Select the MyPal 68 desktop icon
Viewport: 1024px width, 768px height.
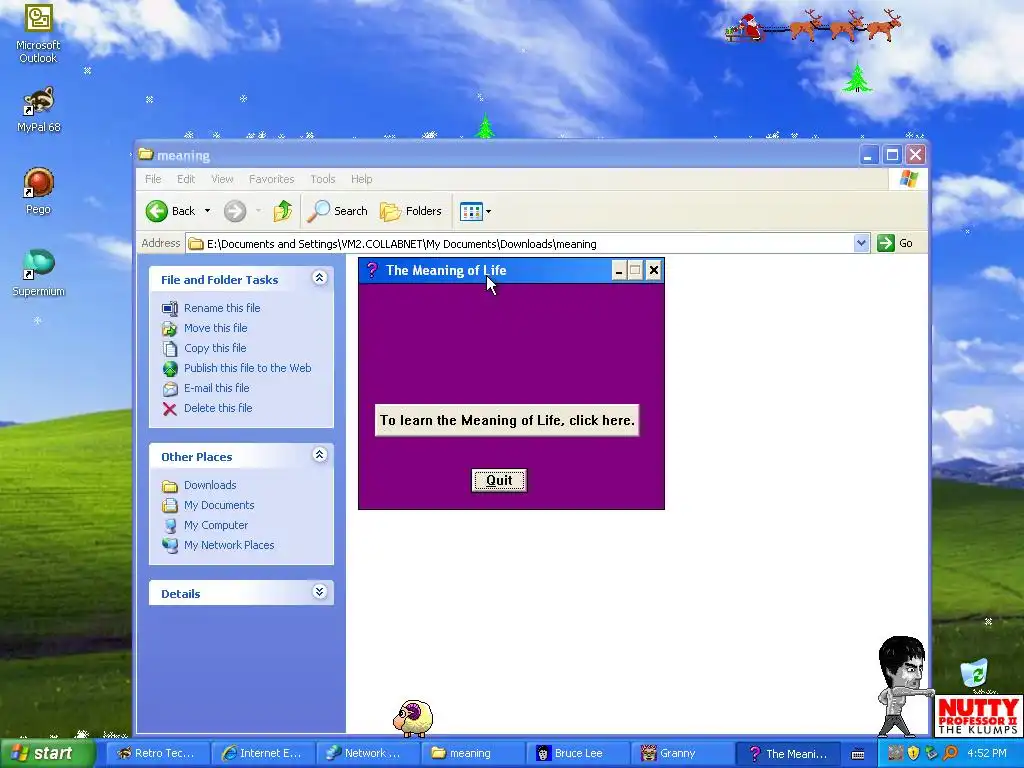pos(38,110)
